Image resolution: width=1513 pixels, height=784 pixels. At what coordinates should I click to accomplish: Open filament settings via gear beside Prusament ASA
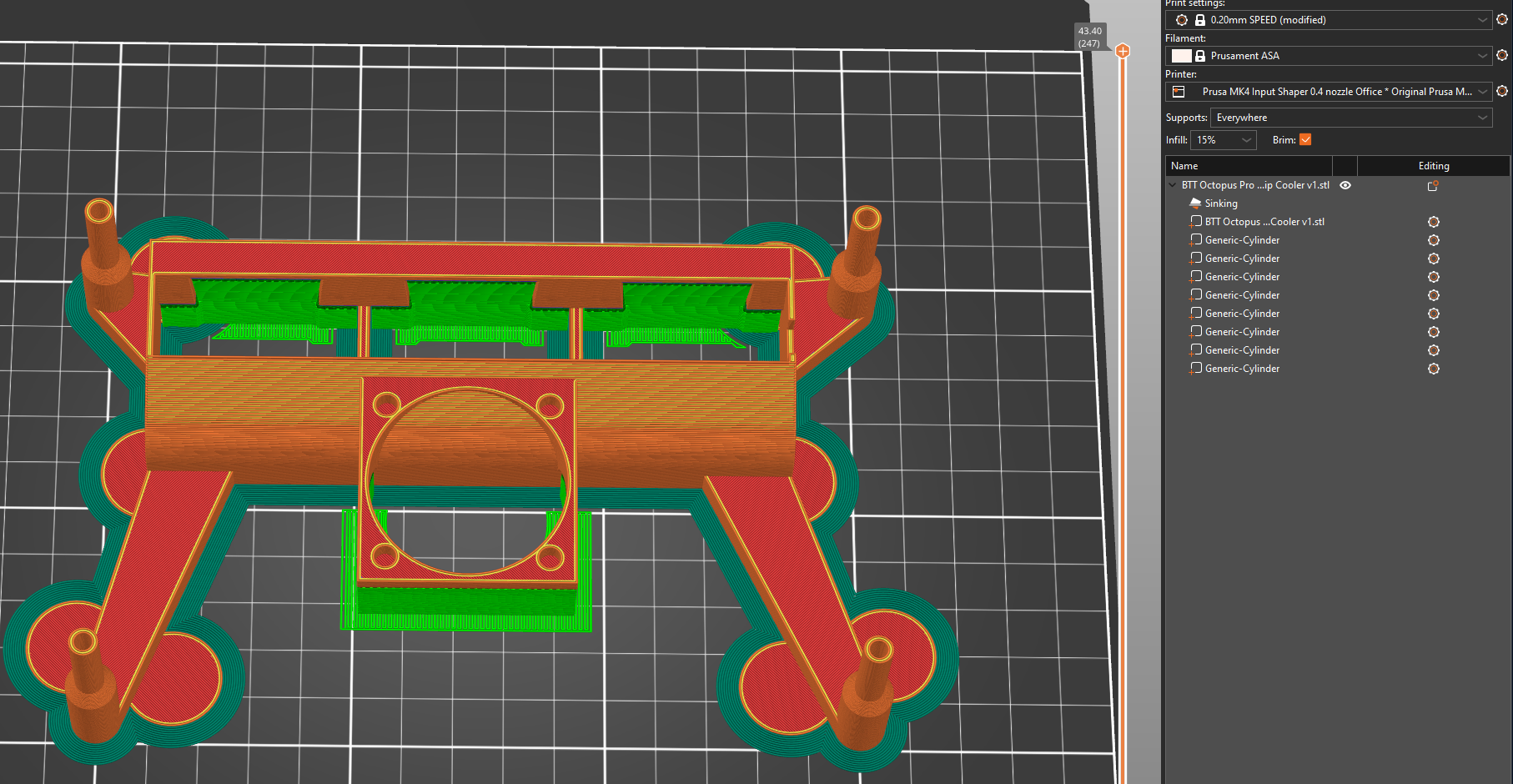tap(1504, 55)
